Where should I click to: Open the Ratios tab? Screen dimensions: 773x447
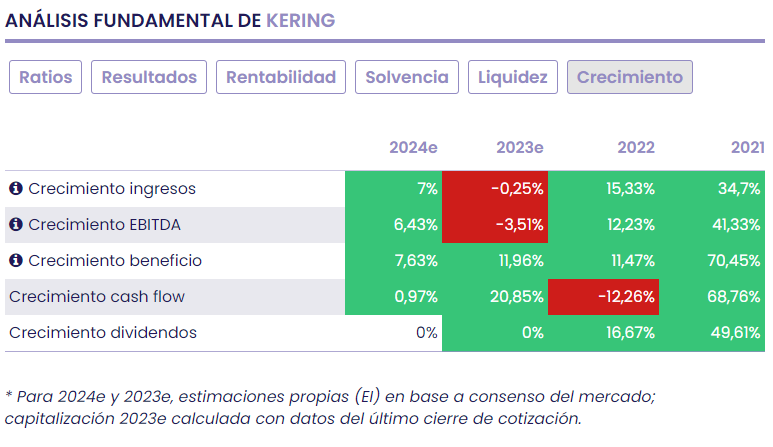click(x=46, y=77)
